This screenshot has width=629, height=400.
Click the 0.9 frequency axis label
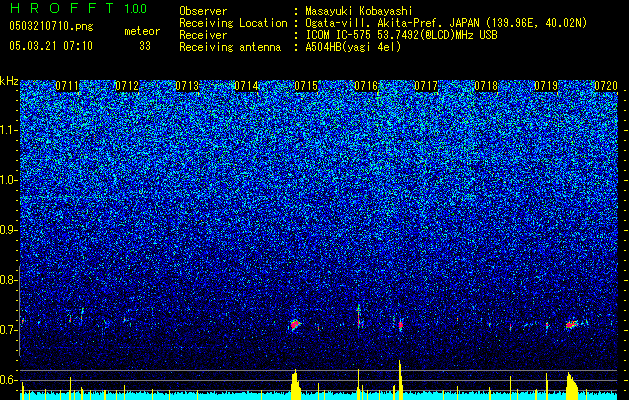pyautogui.click(x=9, y=230)
